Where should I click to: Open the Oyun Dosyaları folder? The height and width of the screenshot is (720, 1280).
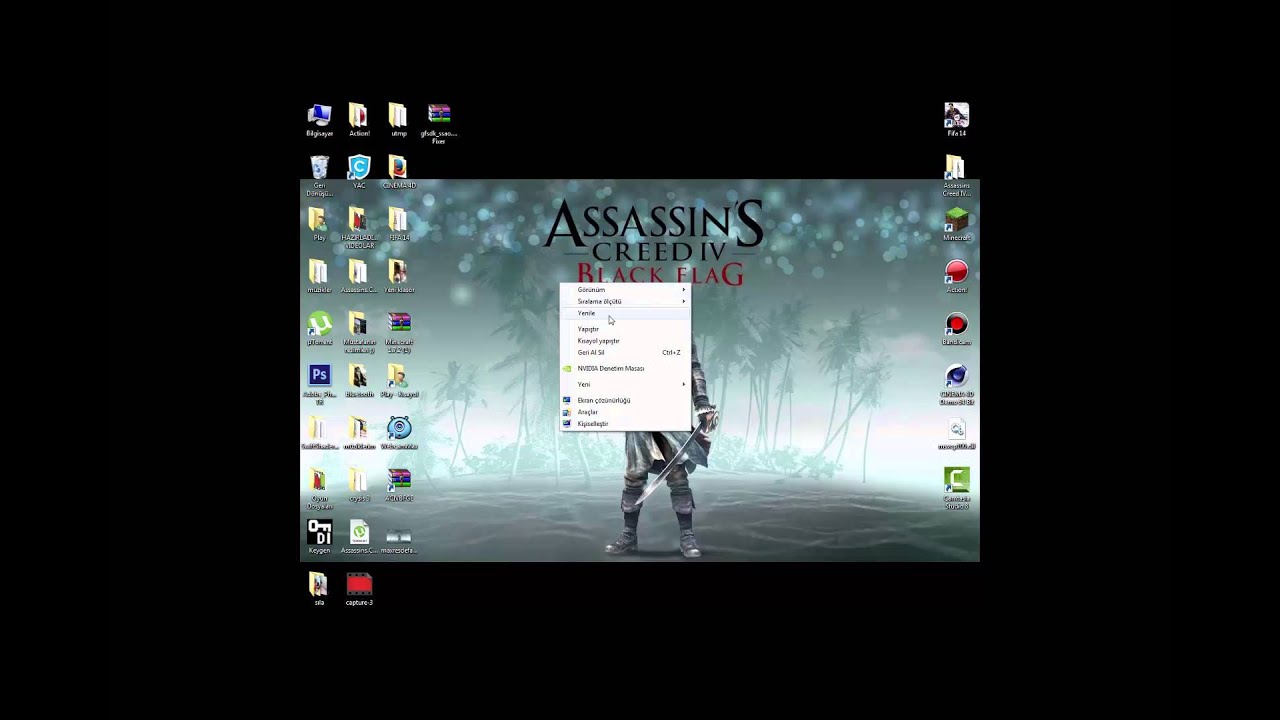tap(319, 488)
